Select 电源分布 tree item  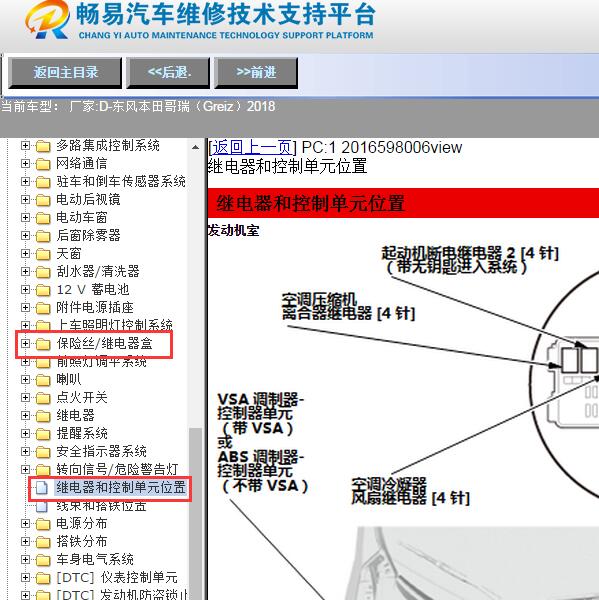point(82,523)
